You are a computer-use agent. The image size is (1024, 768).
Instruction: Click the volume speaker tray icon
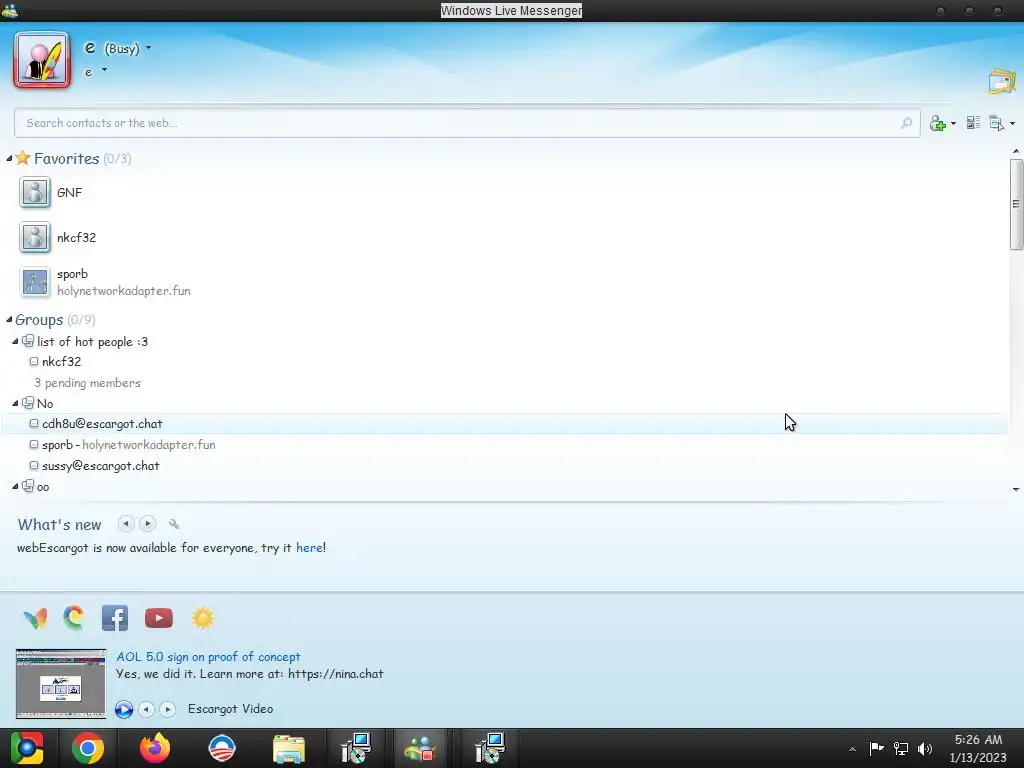tap(925, 748)
